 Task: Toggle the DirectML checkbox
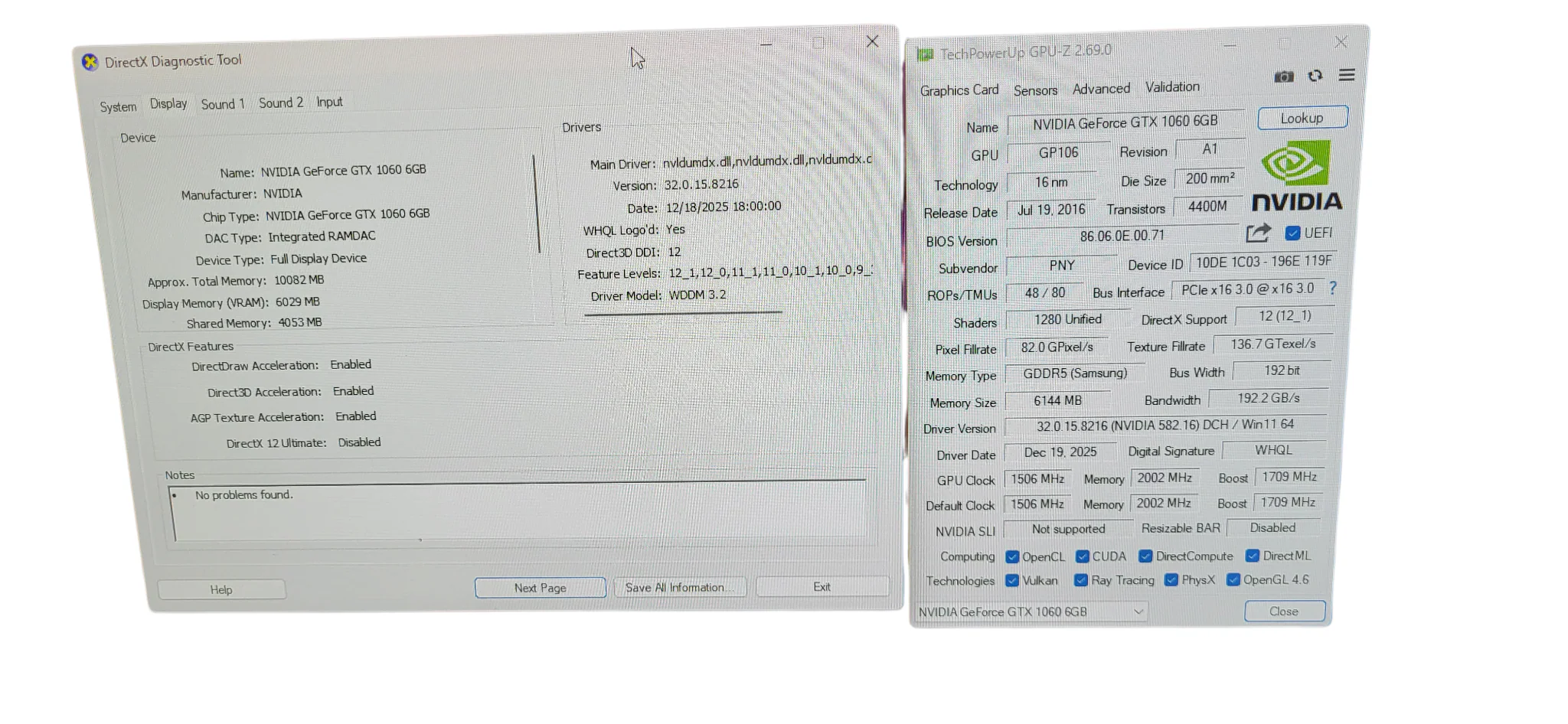[x=1253, y=555]
